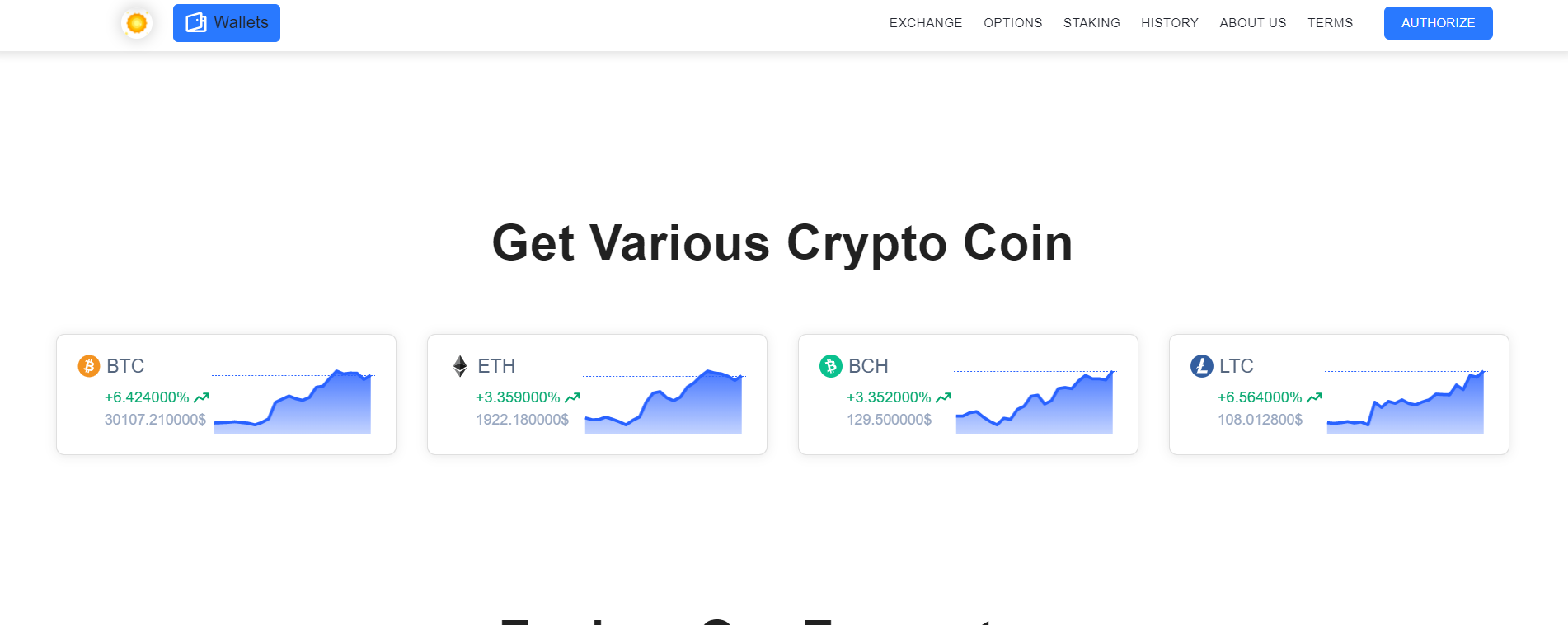Click the Bitcoin coin icon

coord(89,365)
